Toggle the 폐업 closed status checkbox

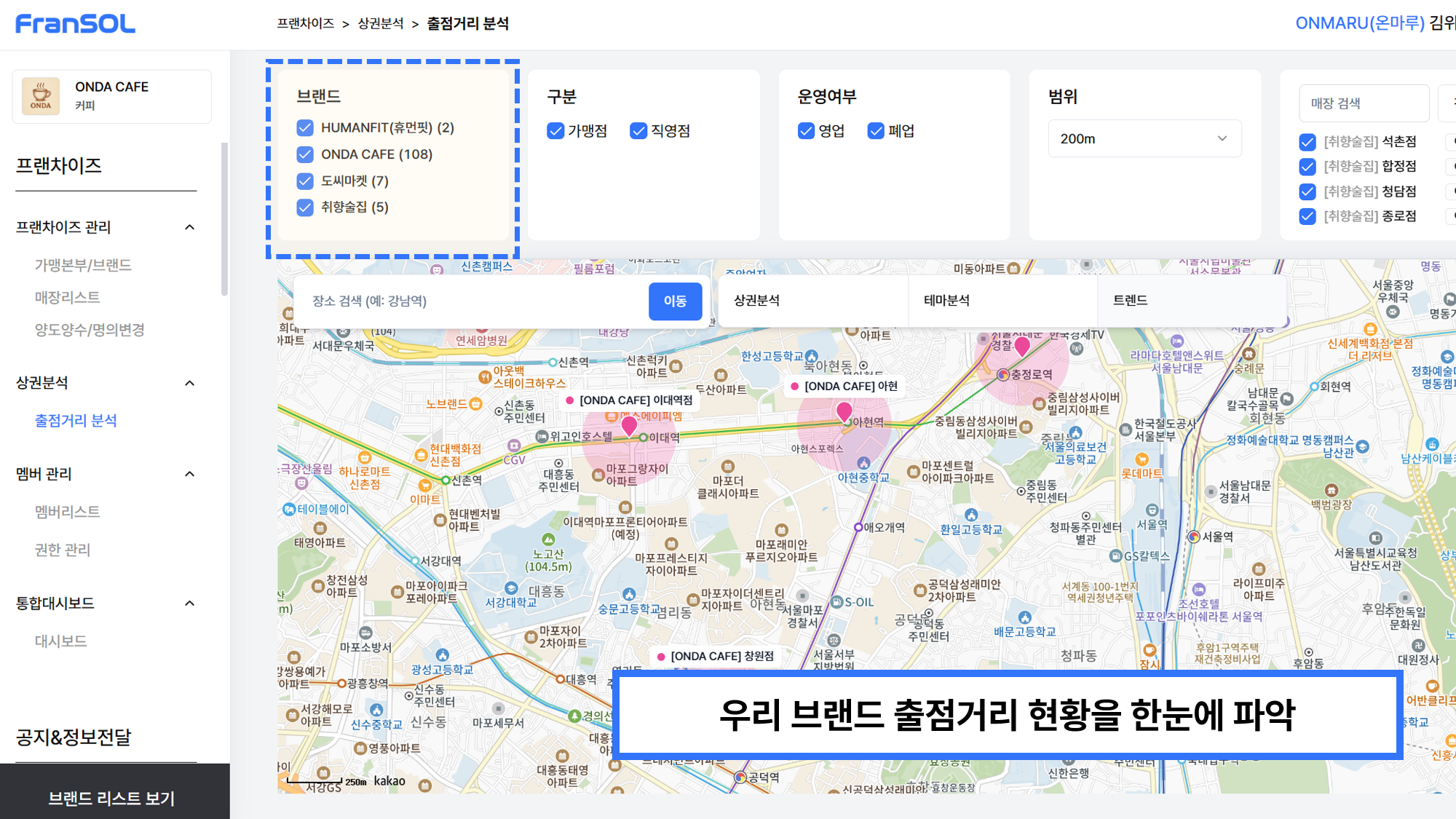pyautogui.click(x=876, y=131)
